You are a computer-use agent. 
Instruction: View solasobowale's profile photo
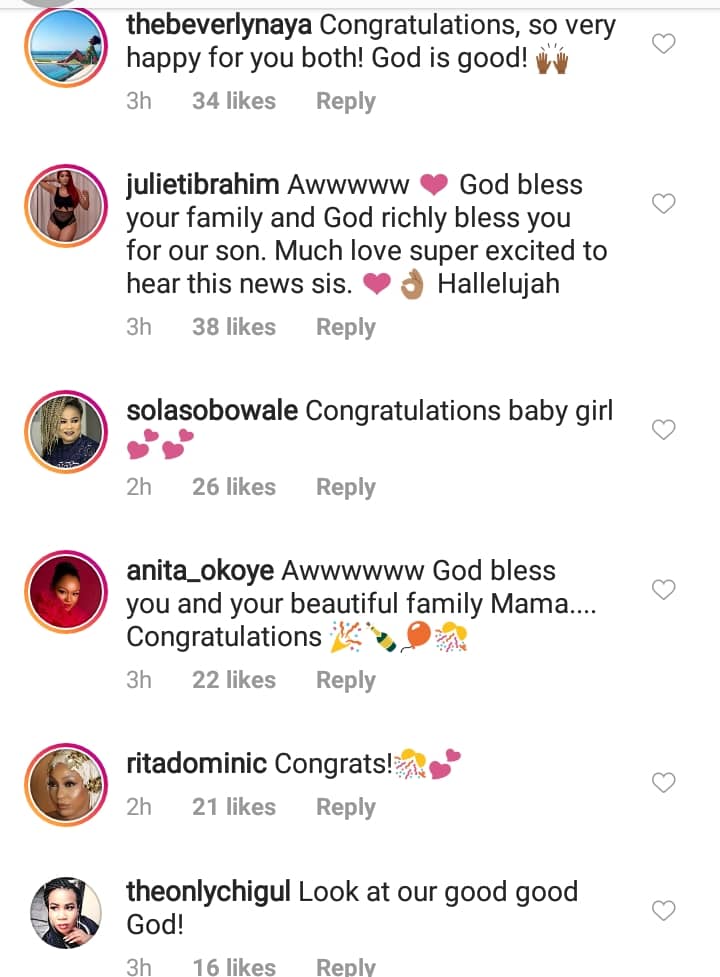pos(65,432)
